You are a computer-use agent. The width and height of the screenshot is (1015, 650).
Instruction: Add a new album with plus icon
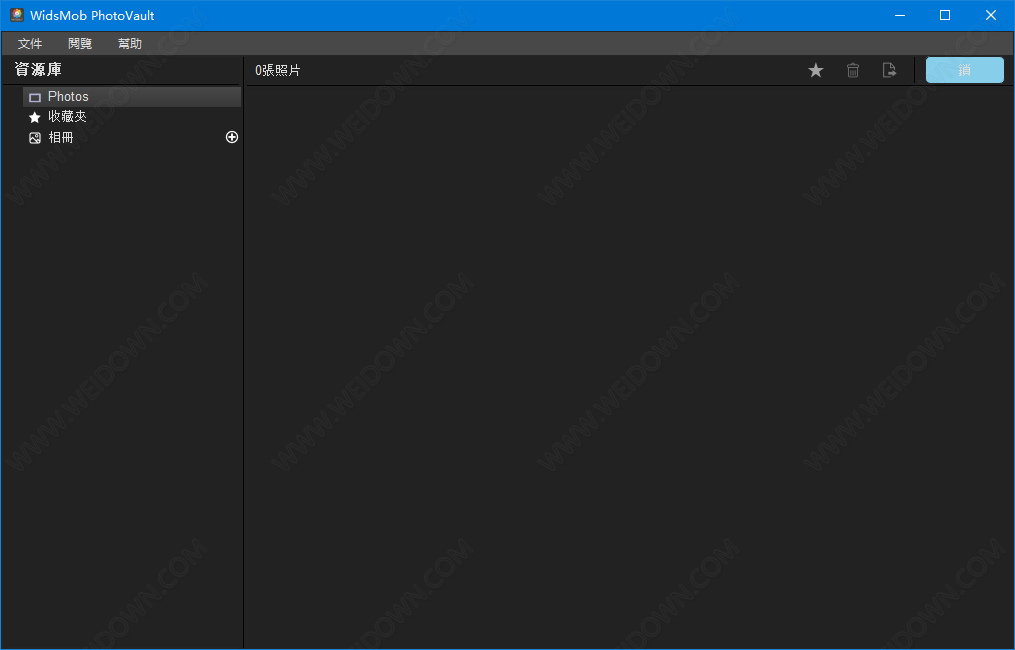point(232,137)
